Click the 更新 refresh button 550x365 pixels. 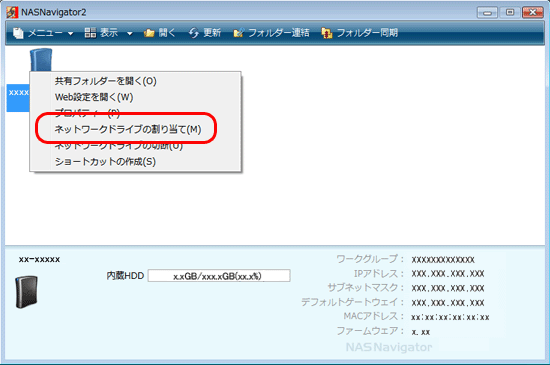tap(205, 33)
